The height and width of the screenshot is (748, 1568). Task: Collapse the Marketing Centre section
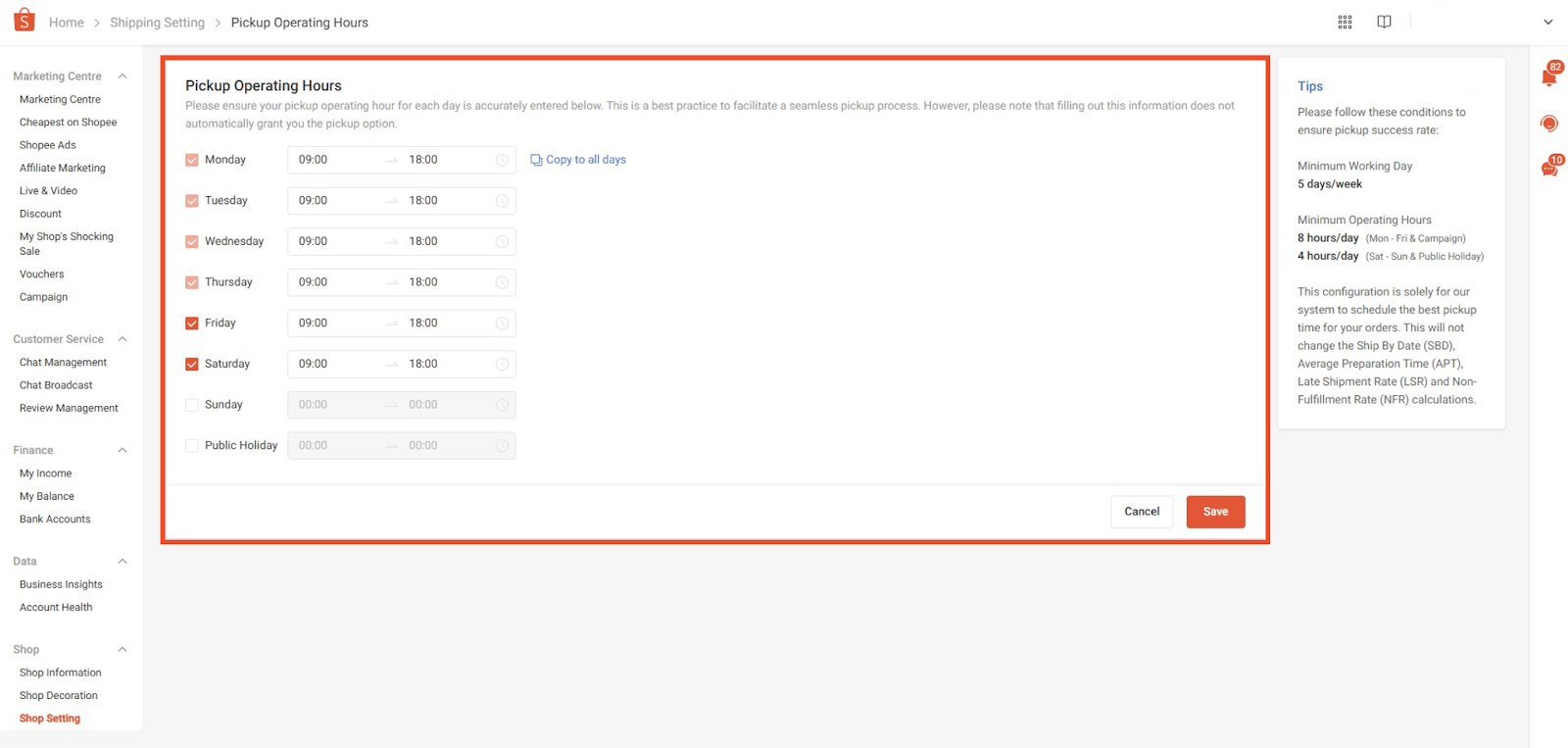pyautogui.click(x=122, y=76)
